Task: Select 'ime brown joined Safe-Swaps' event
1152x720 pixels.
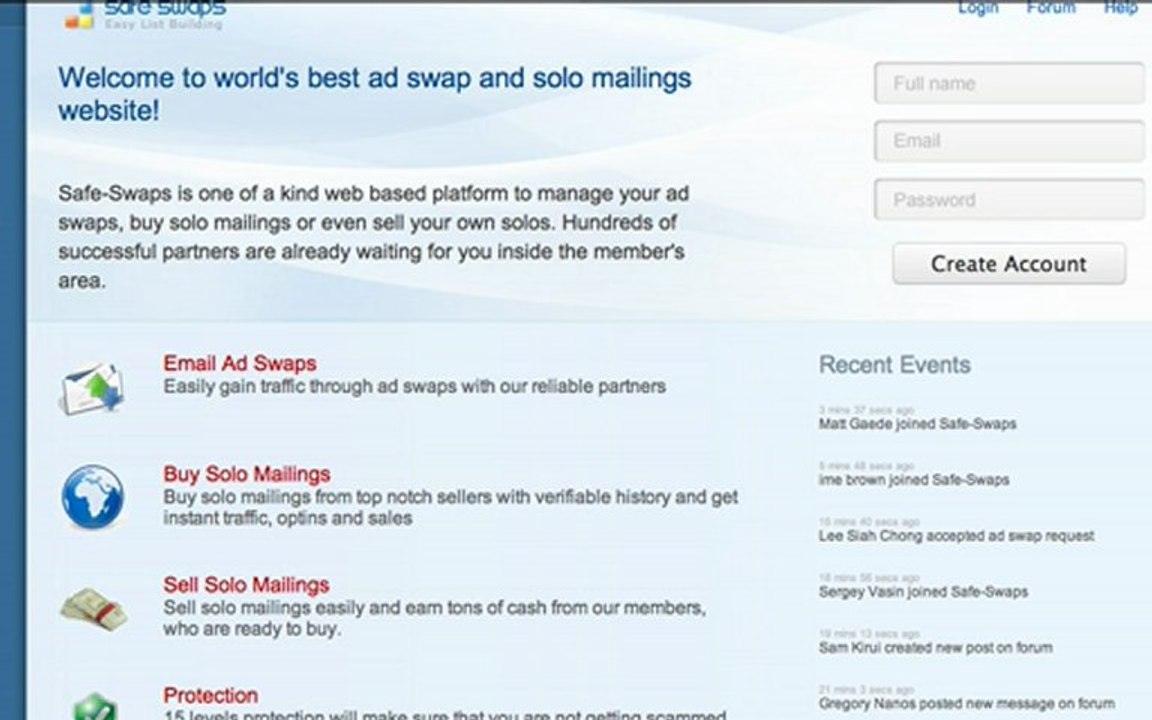Action: click(x=914, y=480)
